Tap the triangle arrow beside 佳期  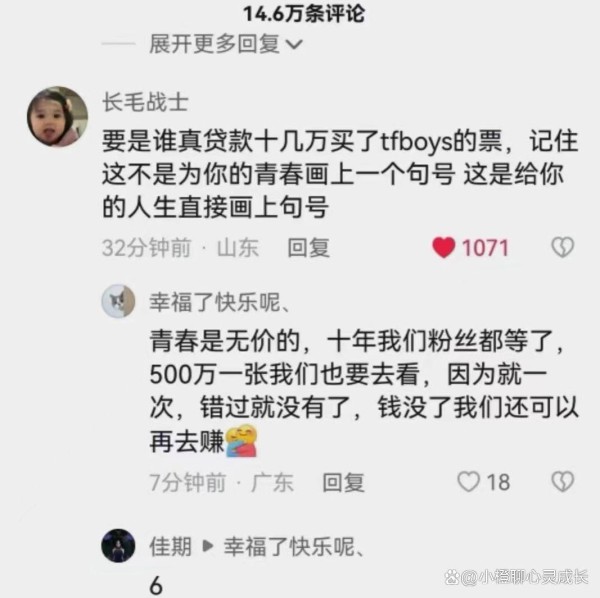208,546
